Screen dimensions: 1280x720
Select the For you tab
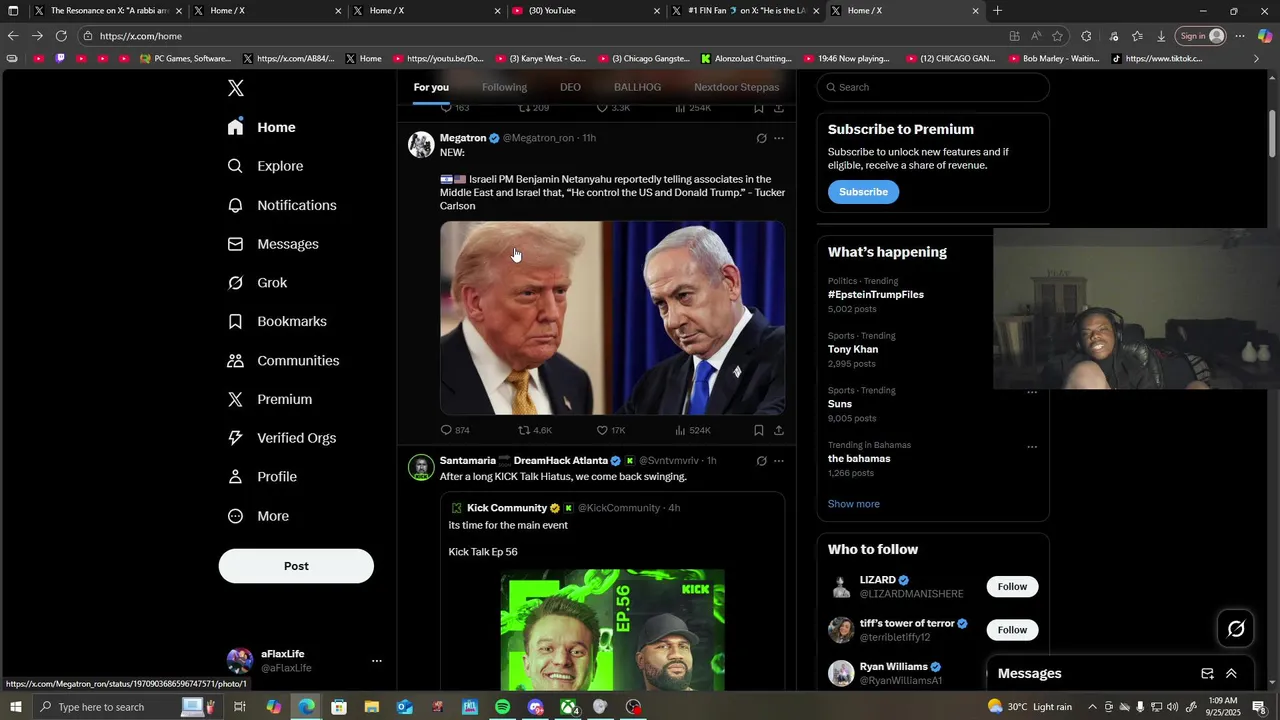point(431,87)
